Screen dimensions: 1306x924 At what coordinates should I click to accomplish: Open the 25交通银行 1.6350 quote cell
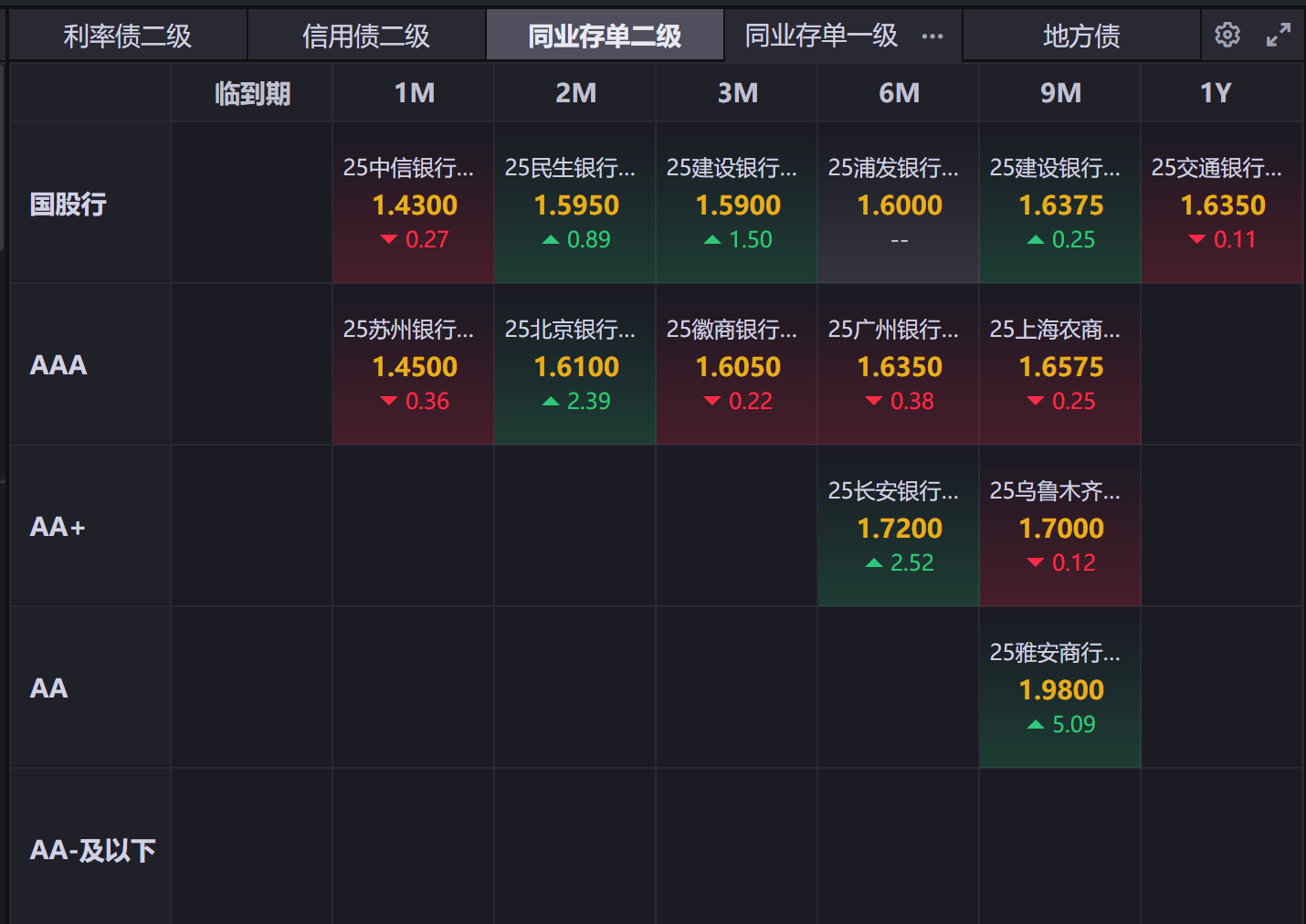click(x=1222, y=204)
